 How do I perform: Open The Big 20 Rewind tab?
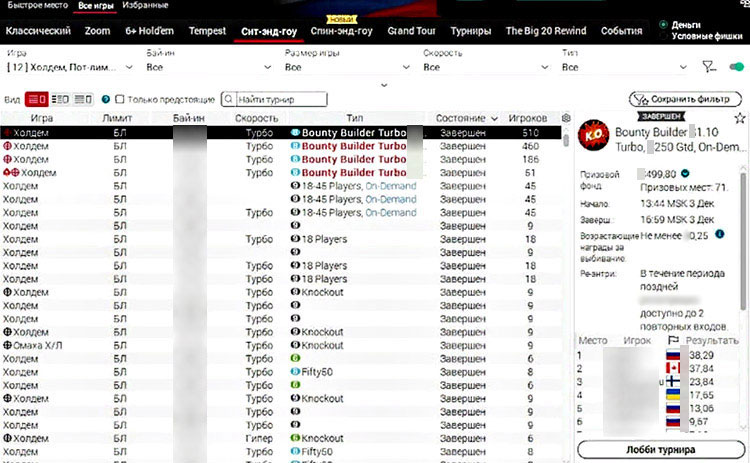[x=546, y=31]
